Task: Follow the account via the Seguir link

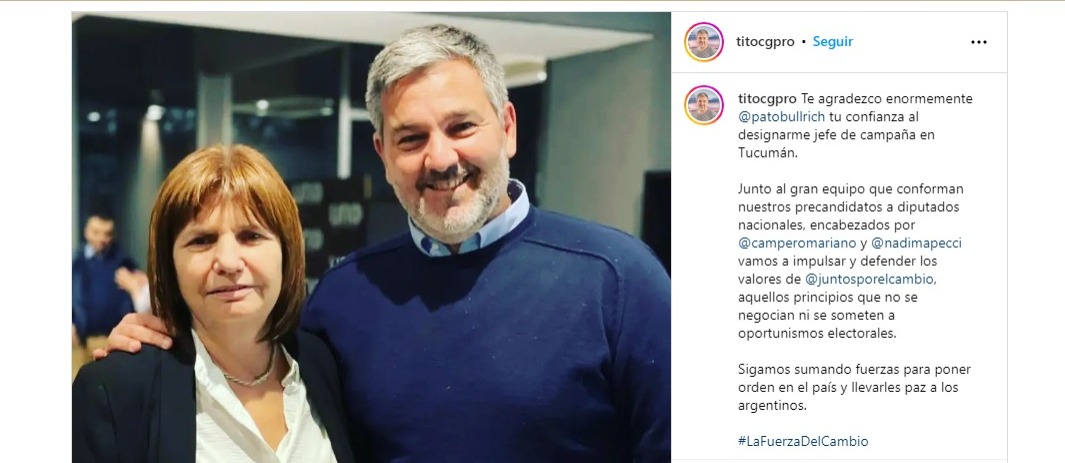Action: pos(833,42)
